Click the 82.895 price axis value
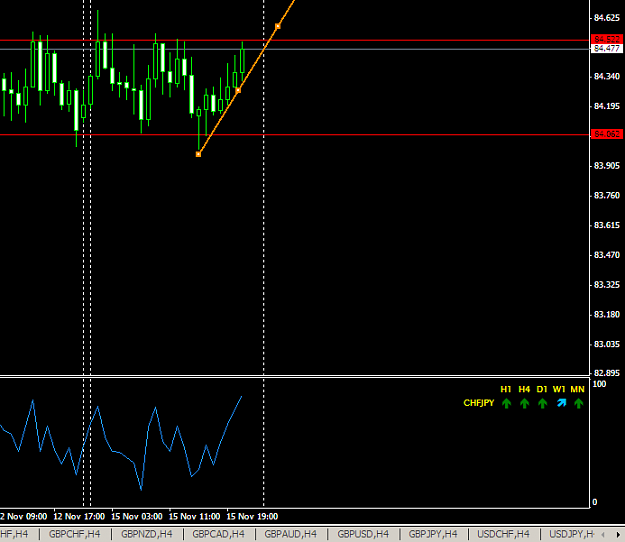The image size is (625, 542). tap(607, 373)
